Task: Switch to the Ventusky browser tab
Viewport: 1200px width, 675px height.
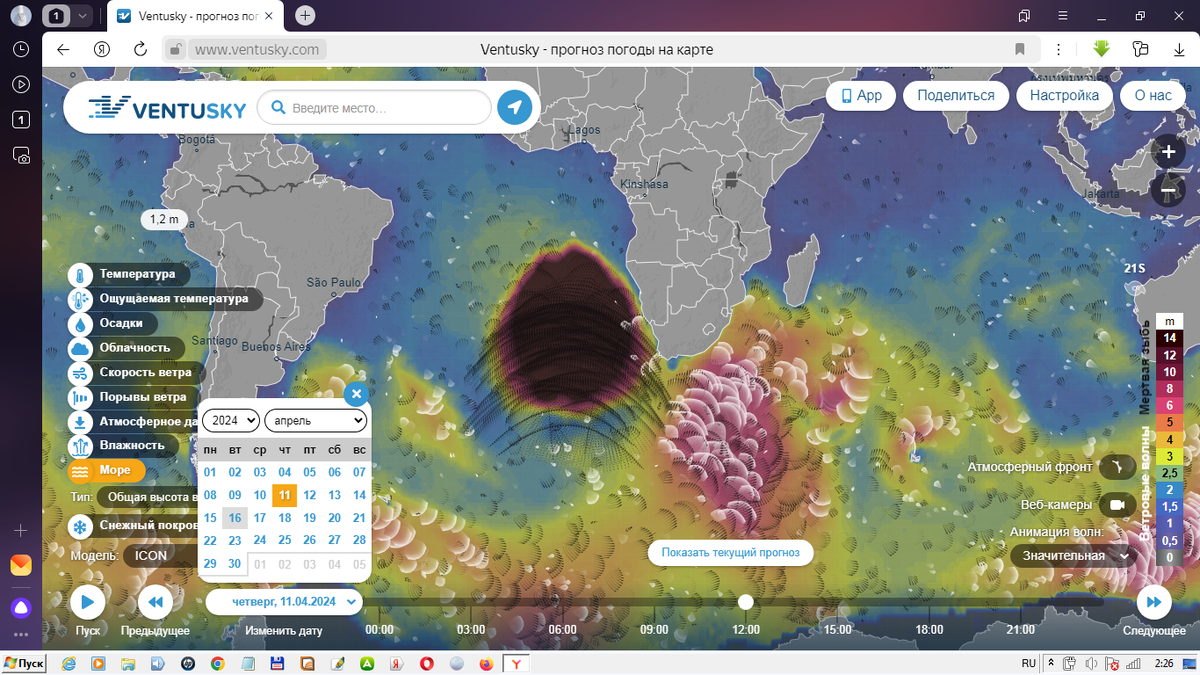Action: pyautogui.click(x=193, y=16)
